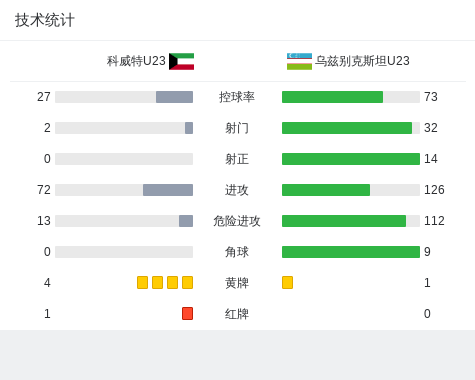Click Kuwait's rightmost yellow card icon

pyautogui.click(x=187, y=282)
